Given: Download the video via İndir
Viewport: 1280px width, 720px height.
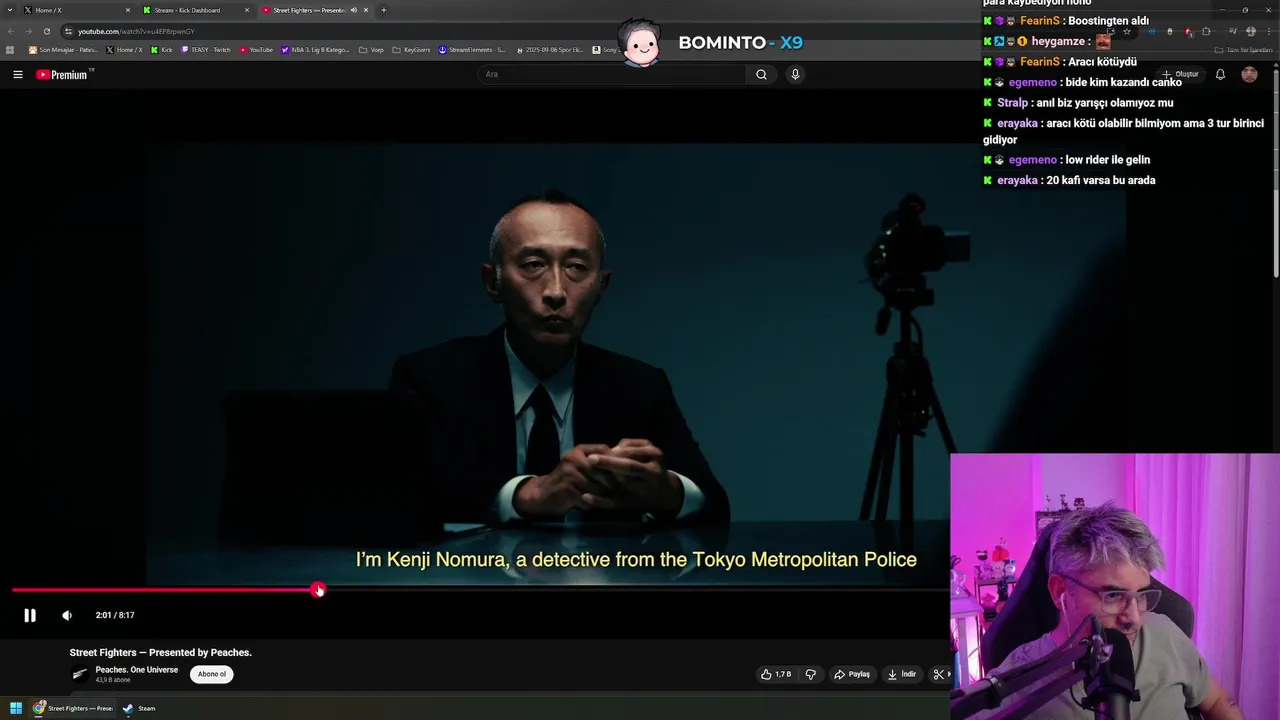Looking at the screenshot, I should 902,674.
